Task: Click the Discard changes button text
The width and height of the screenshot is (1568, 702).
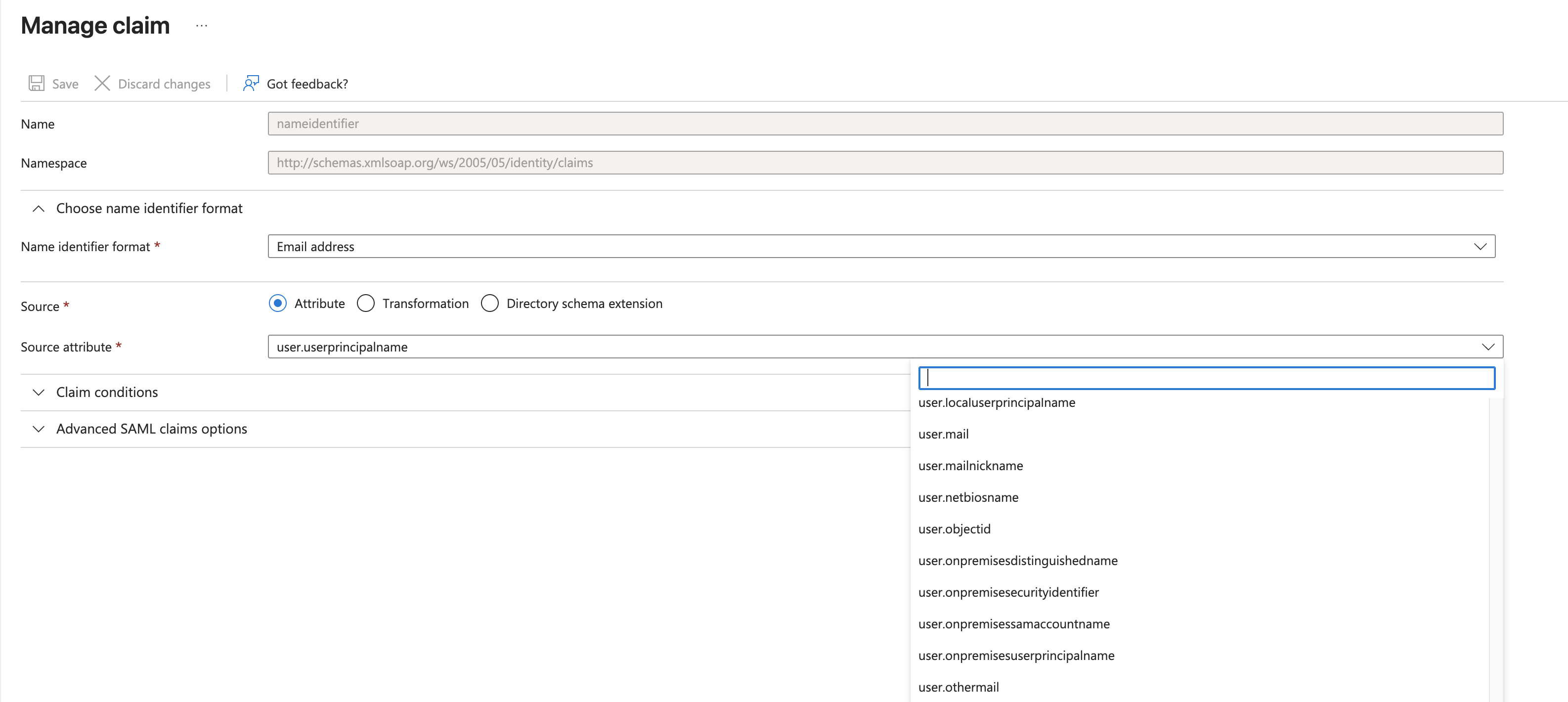Action: click(164, 84)
